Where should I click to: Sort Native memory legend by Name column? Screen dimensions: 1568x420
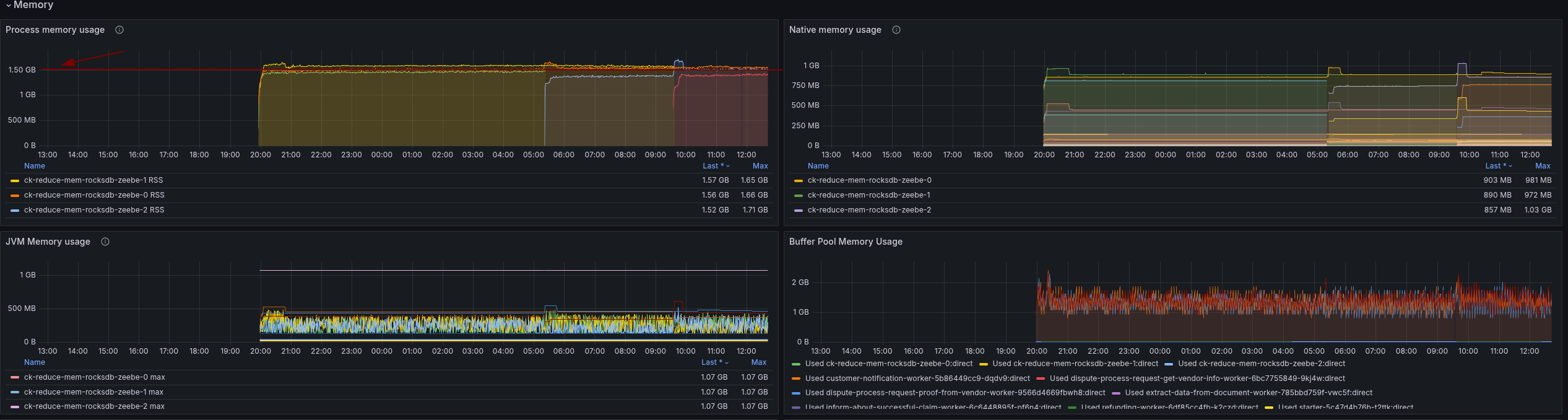[818, 166]
